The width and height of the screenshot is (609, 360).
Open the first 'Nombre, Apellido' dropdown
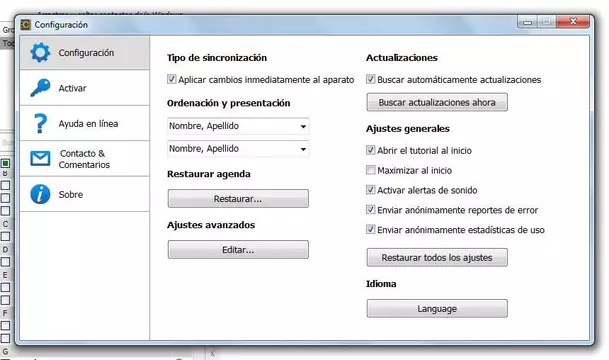click(238, 126)
